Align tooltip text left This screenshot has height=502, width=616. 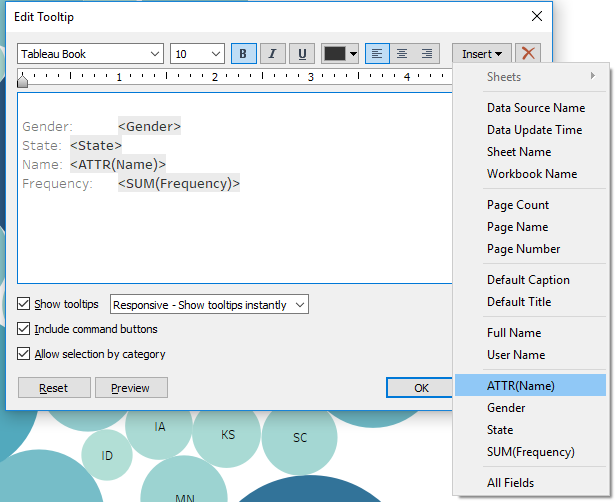point(377,53)
